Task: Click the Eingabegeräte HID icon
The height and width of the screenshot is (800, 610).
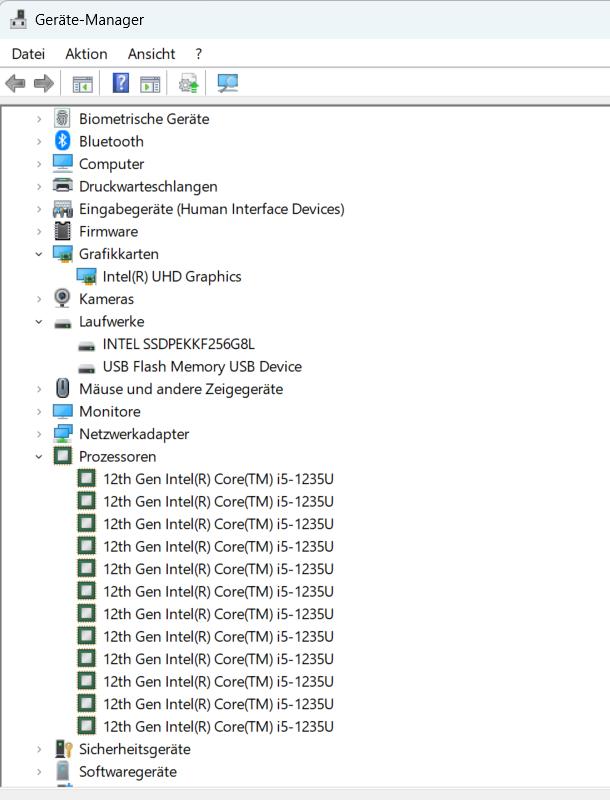Action: click(62, 209)
